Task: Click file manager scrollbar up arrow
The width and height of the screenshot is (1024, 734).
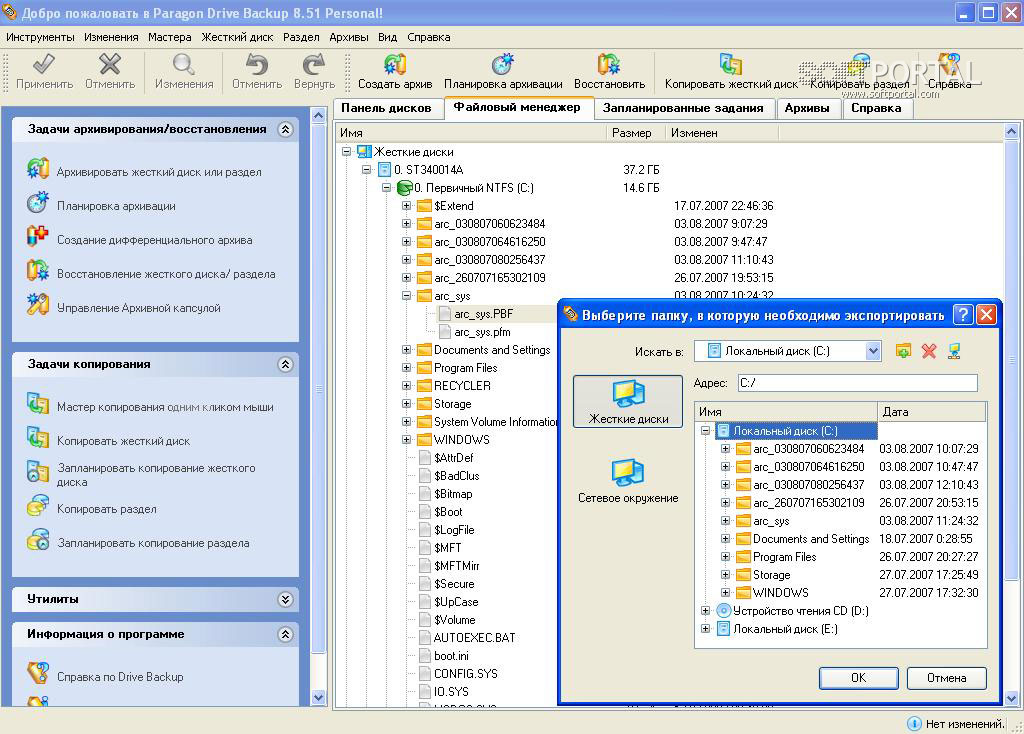Action: click(x=1011, y=132)
